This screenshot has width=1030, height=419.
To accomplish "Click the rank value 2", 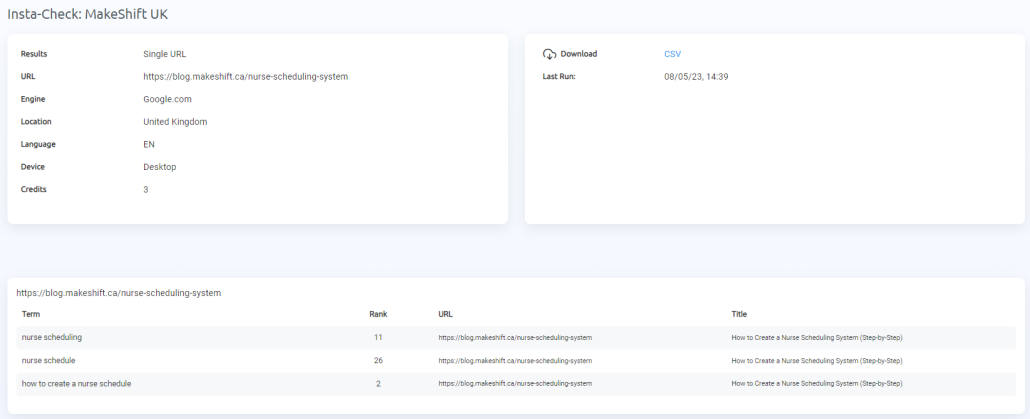I will click(378, 384).
